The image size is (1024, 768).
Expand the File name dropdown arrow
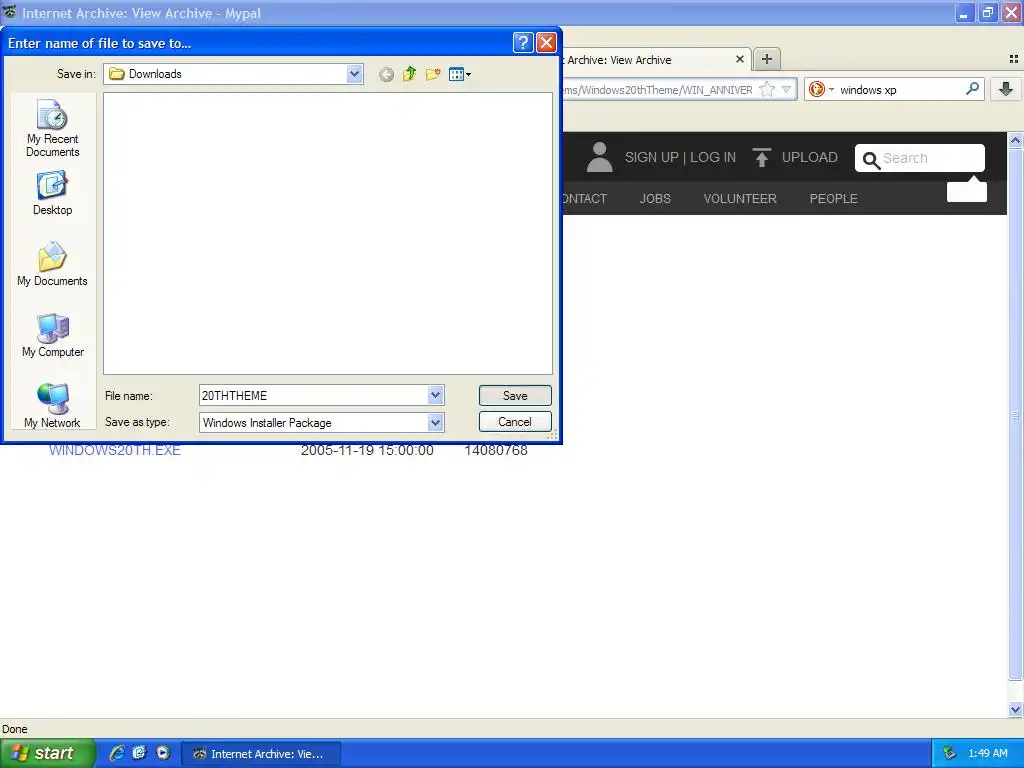pos(436,395)
